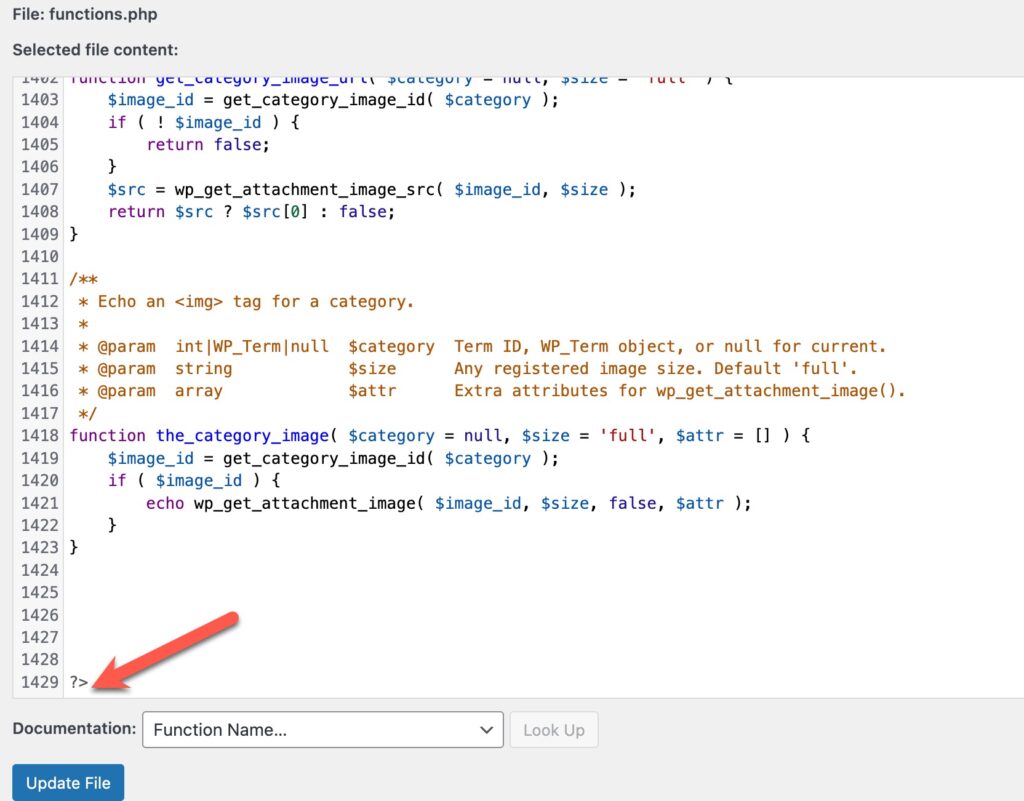Click the 'File: functions.php' heading
1024x801 pixels.
point(85,14)
